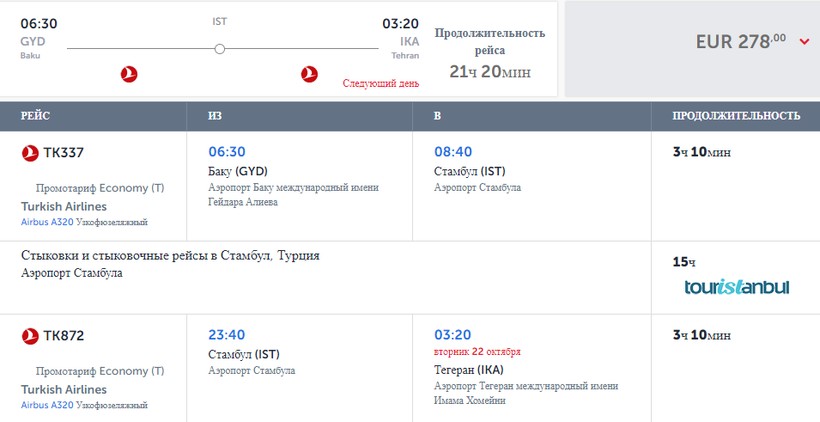Image resolution: width=820 pixels, height=422 pixels.
Task: Click the Turkish Airlines name under TK872
Action: (62, 390)
